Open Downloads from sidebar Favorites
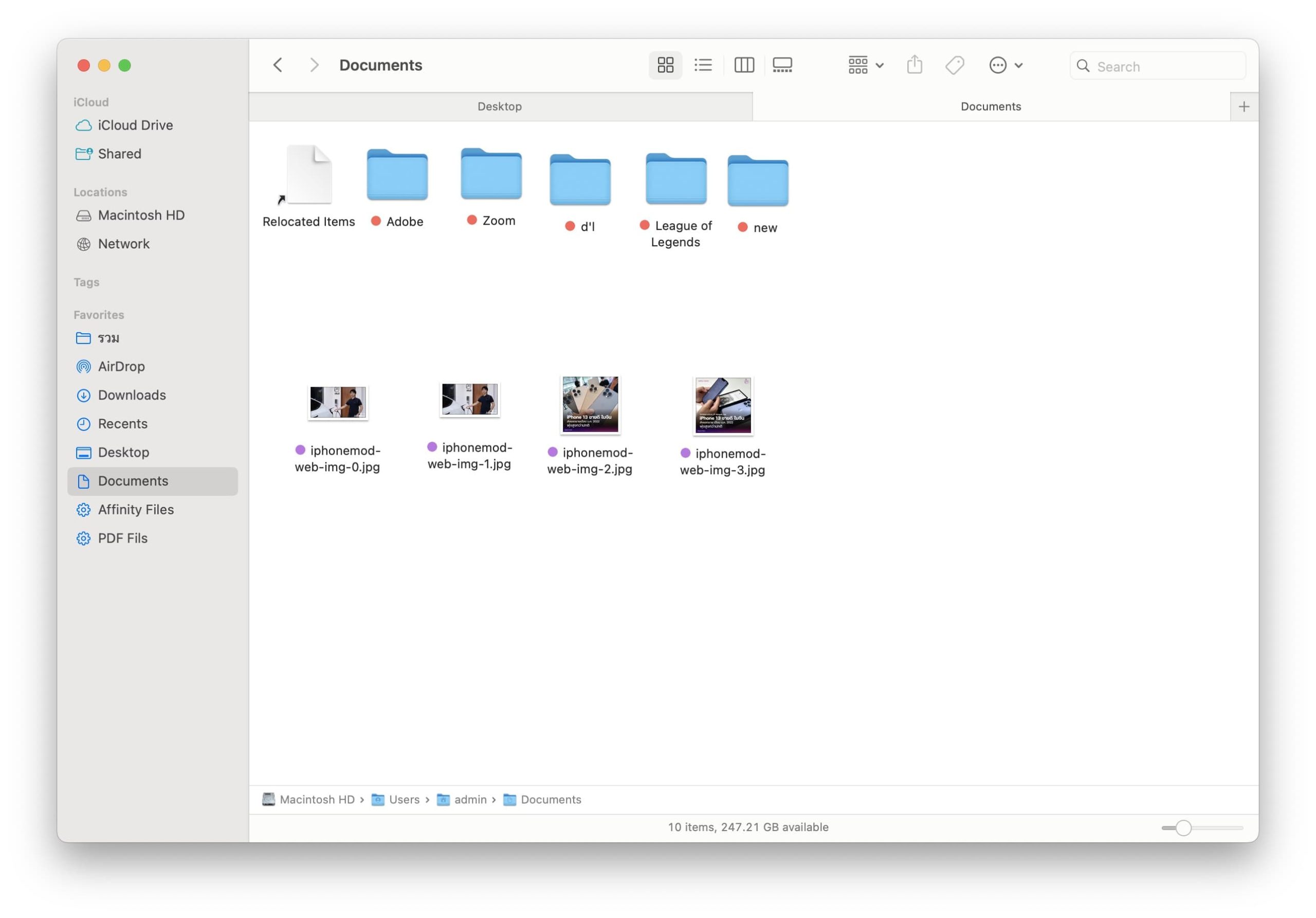This screenshot has width=1316, height=918. pyautogui.click(x=131, y=395)
